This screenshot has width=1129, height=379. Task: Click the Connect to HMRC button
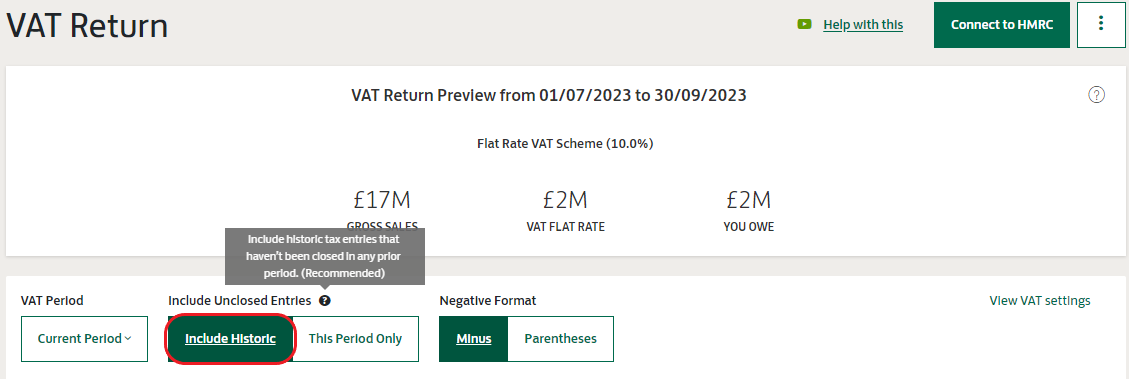tap(1002, 24)
